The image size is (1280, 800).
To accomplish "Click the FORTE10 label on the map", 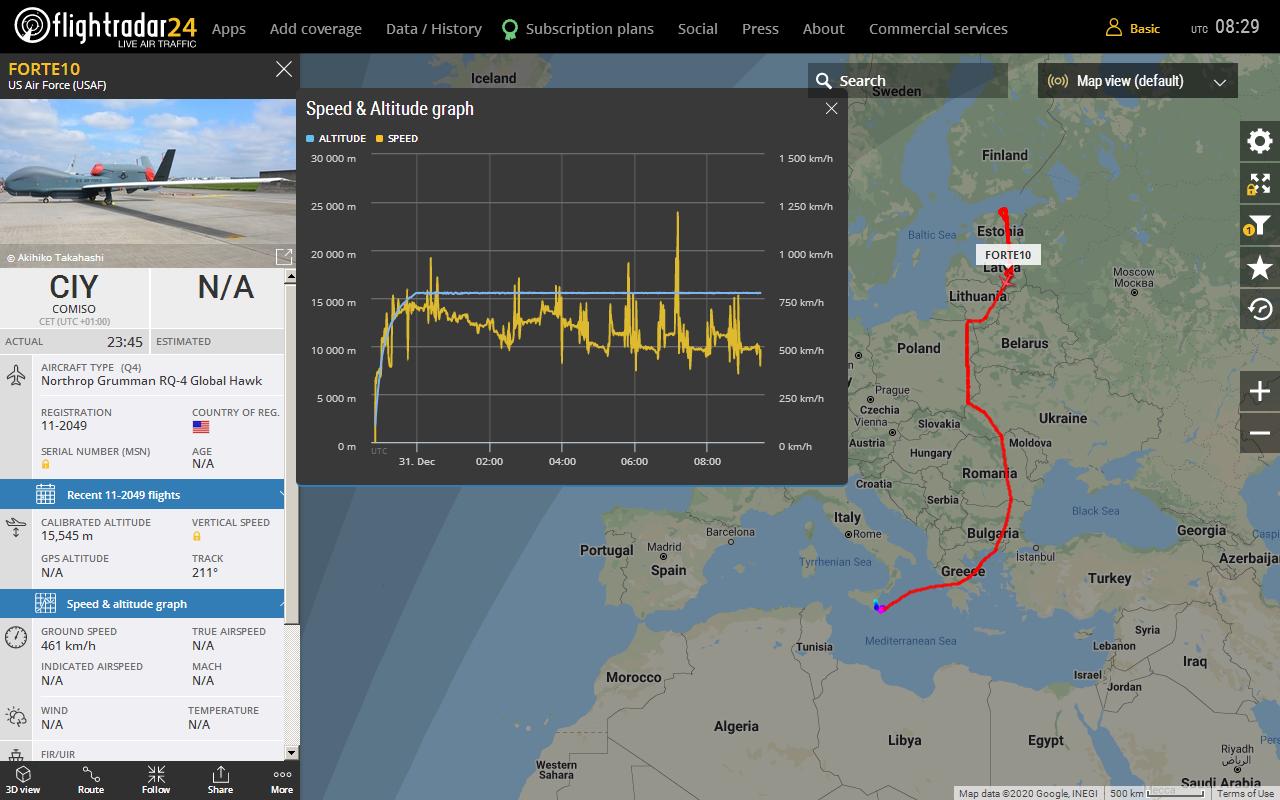I will pos(1008,255).
